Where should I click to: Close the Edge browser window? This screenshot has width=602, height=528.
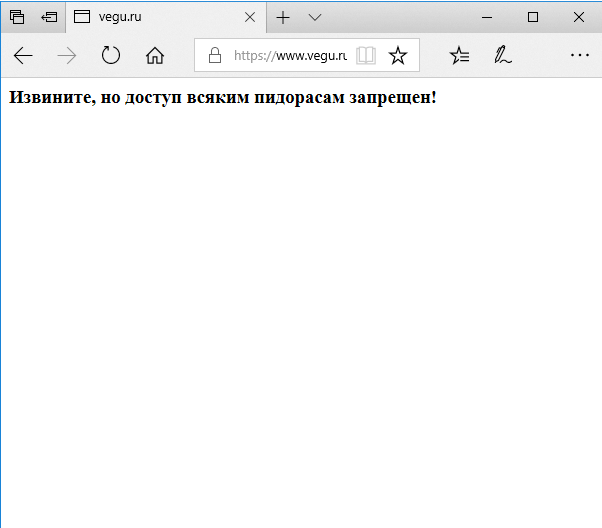pos(579,17)
